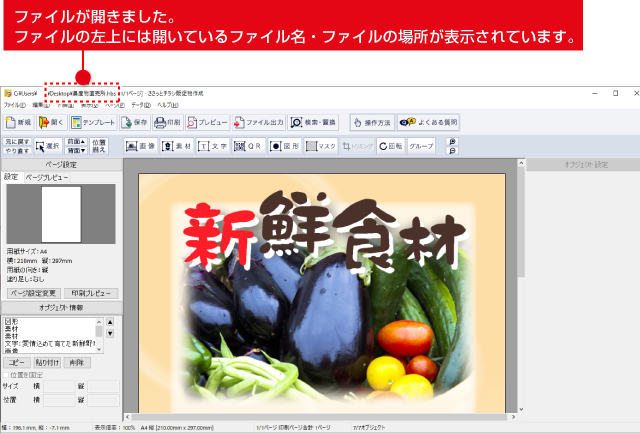Redo with やり直す
The width and height of the screenshot is (640, 434).
click(x=17, y=151)
